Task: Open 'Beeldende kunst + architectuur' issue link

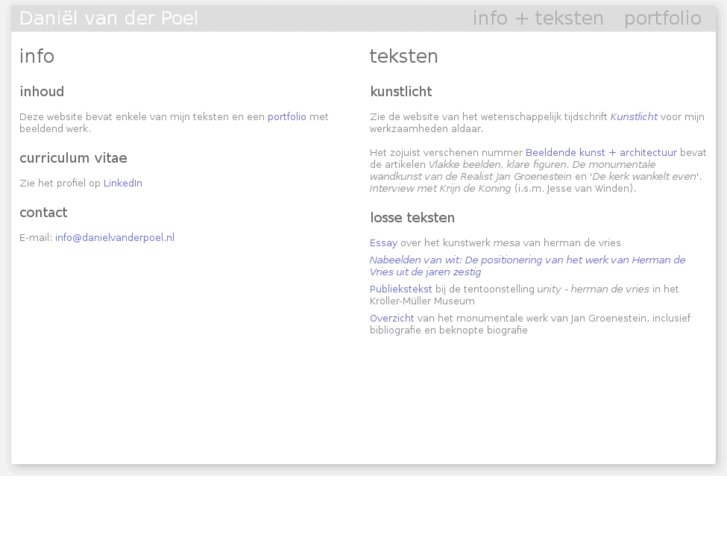Action: pyautogui.click(x=601, y=153)
